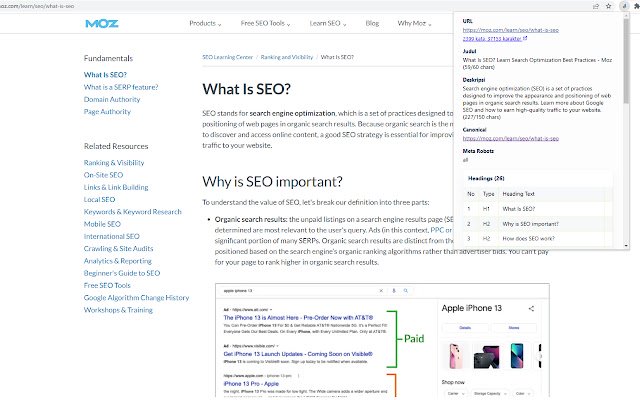The image size is (640, 400).
Task: Open Ranking & Visibility in Related Resources
Action: (x=114, y=162)
